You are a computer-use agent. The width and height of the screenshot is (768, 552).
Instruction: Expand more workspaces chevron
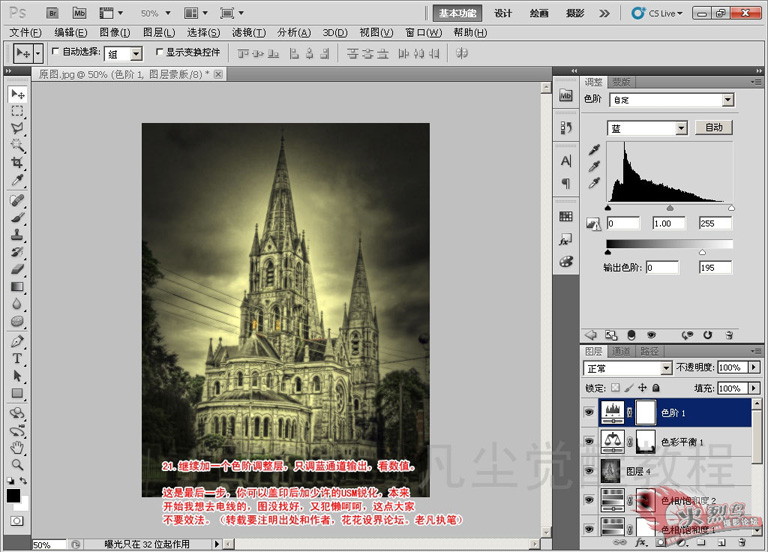[604, 13]
